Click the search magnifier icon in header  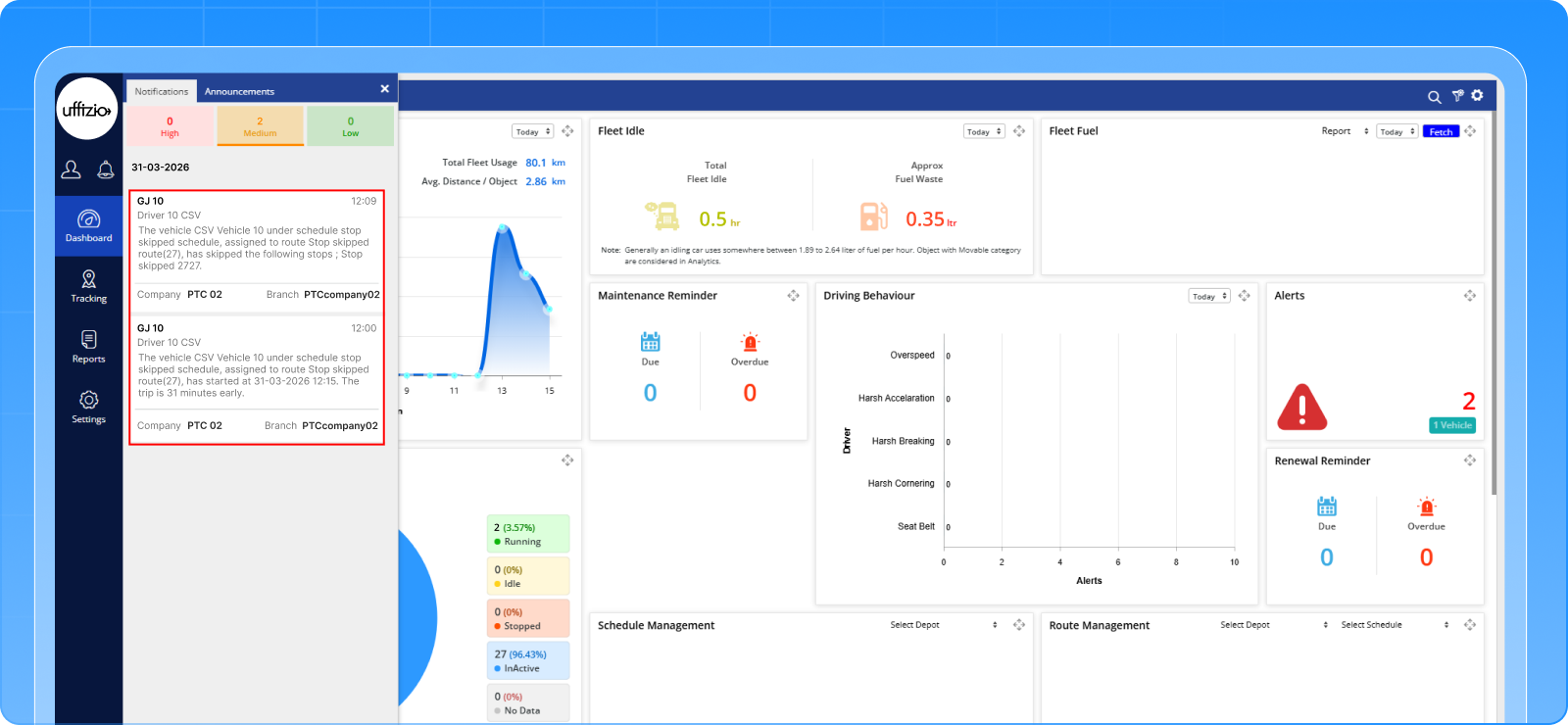[x=1434, y=97]
